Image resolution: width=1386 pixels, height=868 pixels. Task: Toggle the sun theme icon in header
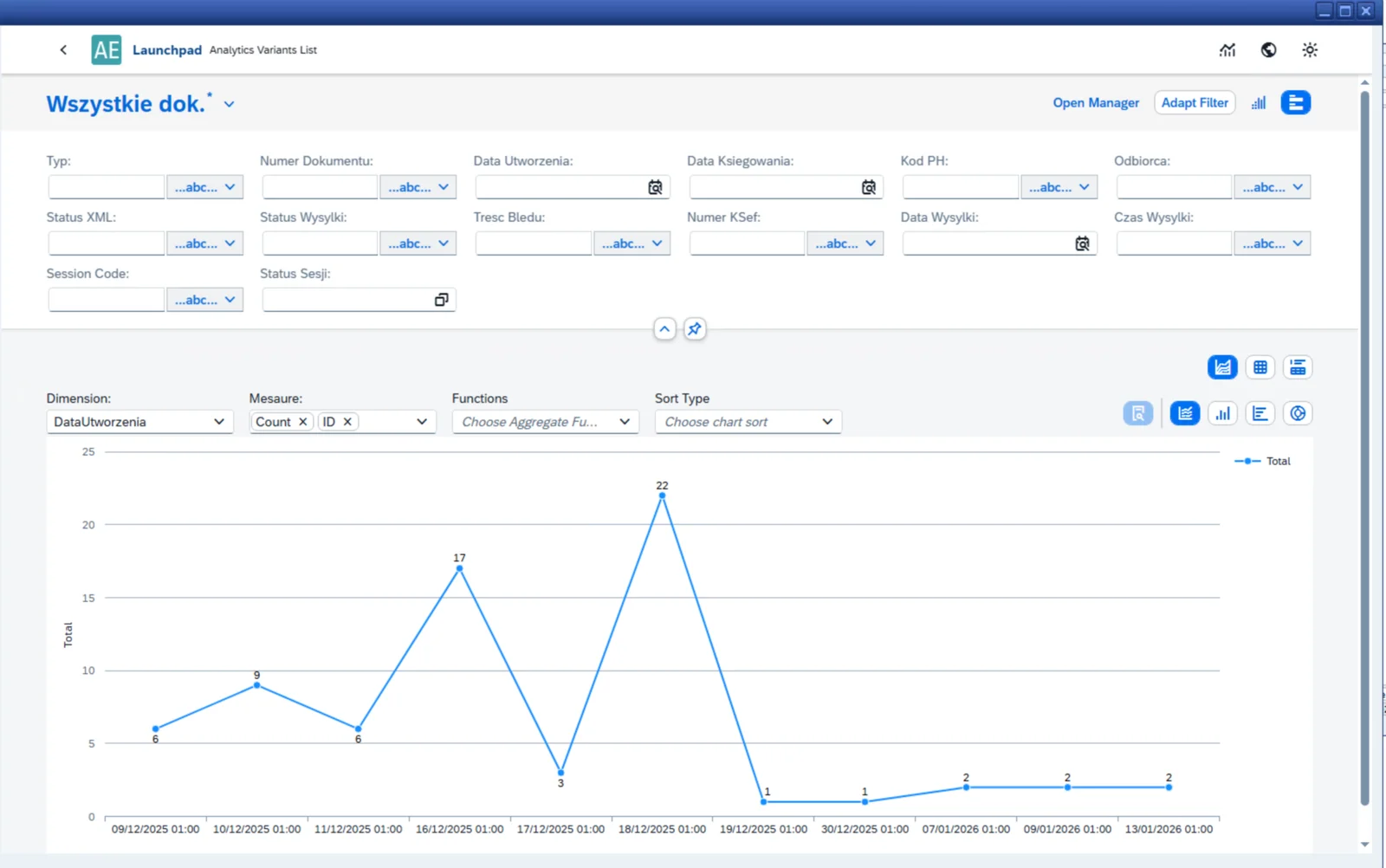(1310, 49)
